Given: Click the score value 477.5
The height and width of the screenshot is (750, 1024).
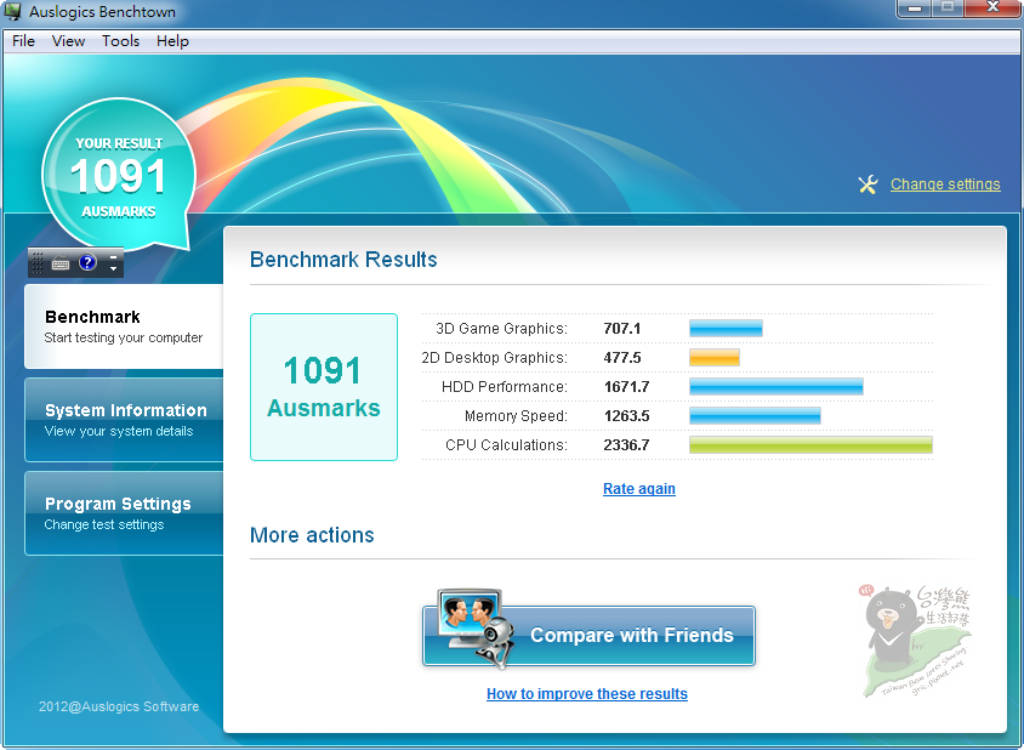Looking at the screenshot, I should [x=622, y=358].
